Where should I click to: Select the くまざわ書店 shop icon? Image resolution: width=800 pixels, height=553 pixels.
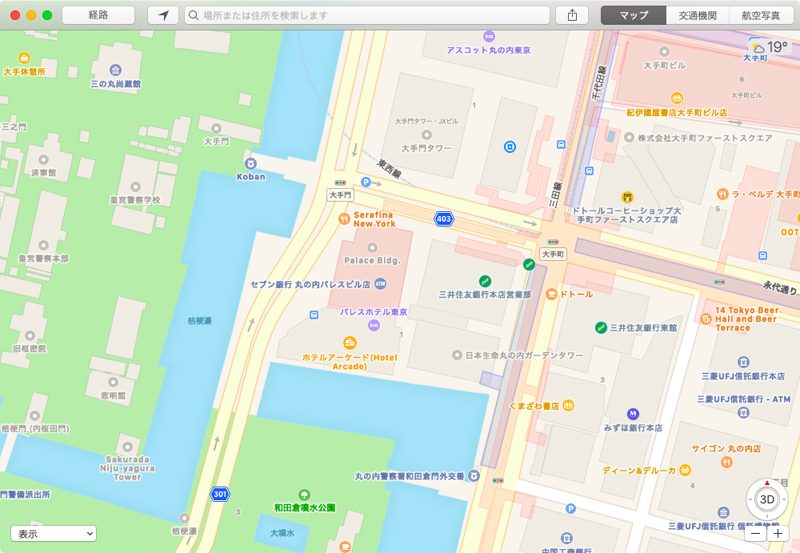tap(568, 406)
